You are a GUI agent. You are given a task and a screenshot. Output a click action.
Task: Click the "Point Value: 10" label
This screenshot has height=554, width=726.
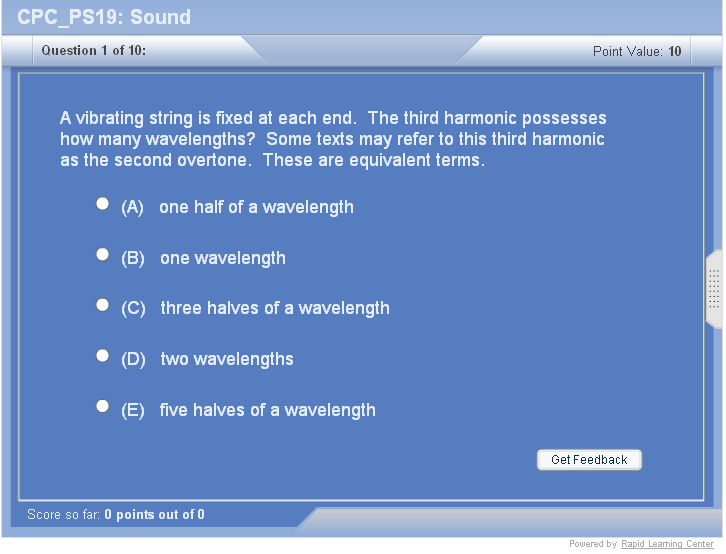click(637, 51)
